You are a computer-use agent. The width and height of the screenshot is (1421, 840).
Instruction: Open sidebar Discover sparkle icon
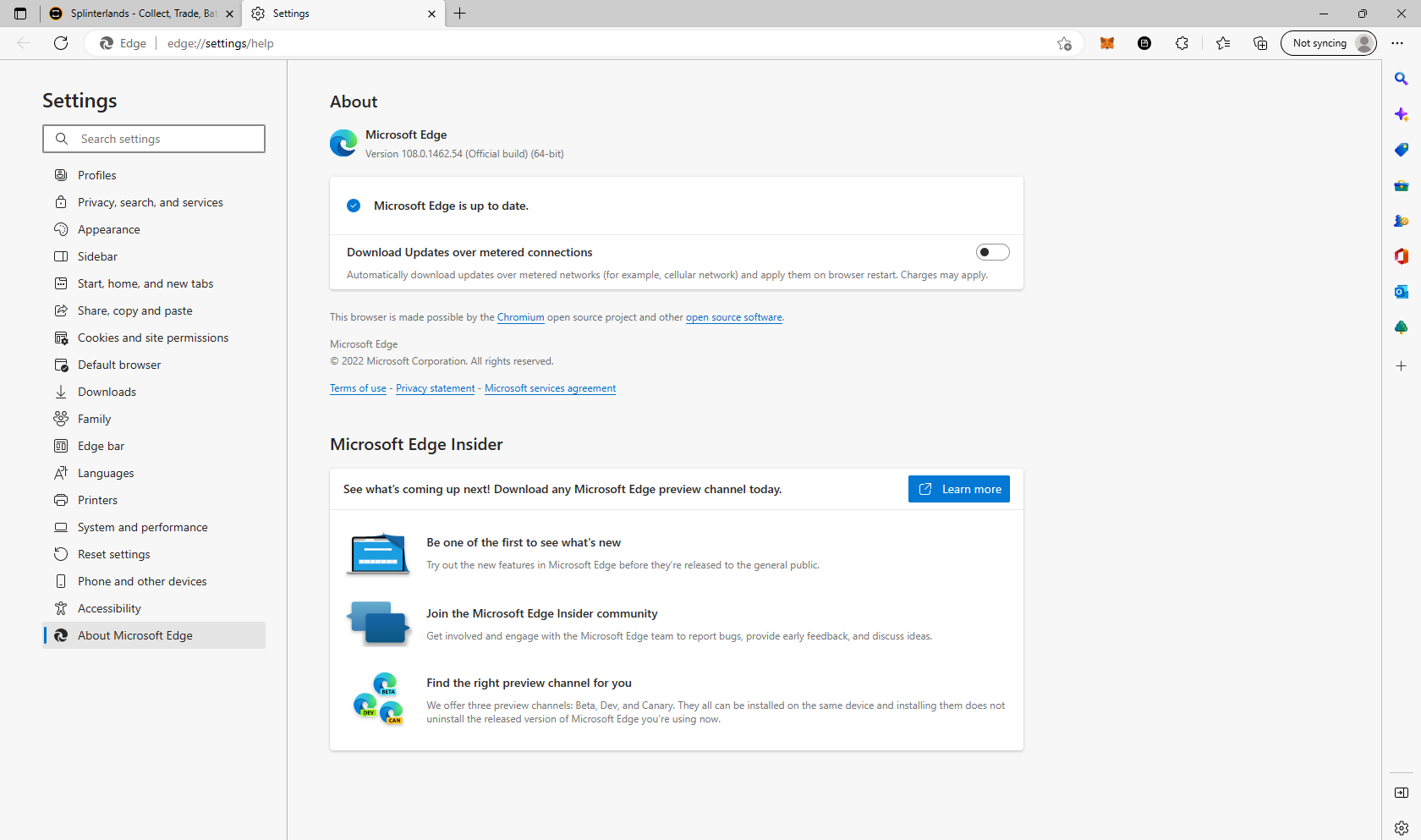1402,114
